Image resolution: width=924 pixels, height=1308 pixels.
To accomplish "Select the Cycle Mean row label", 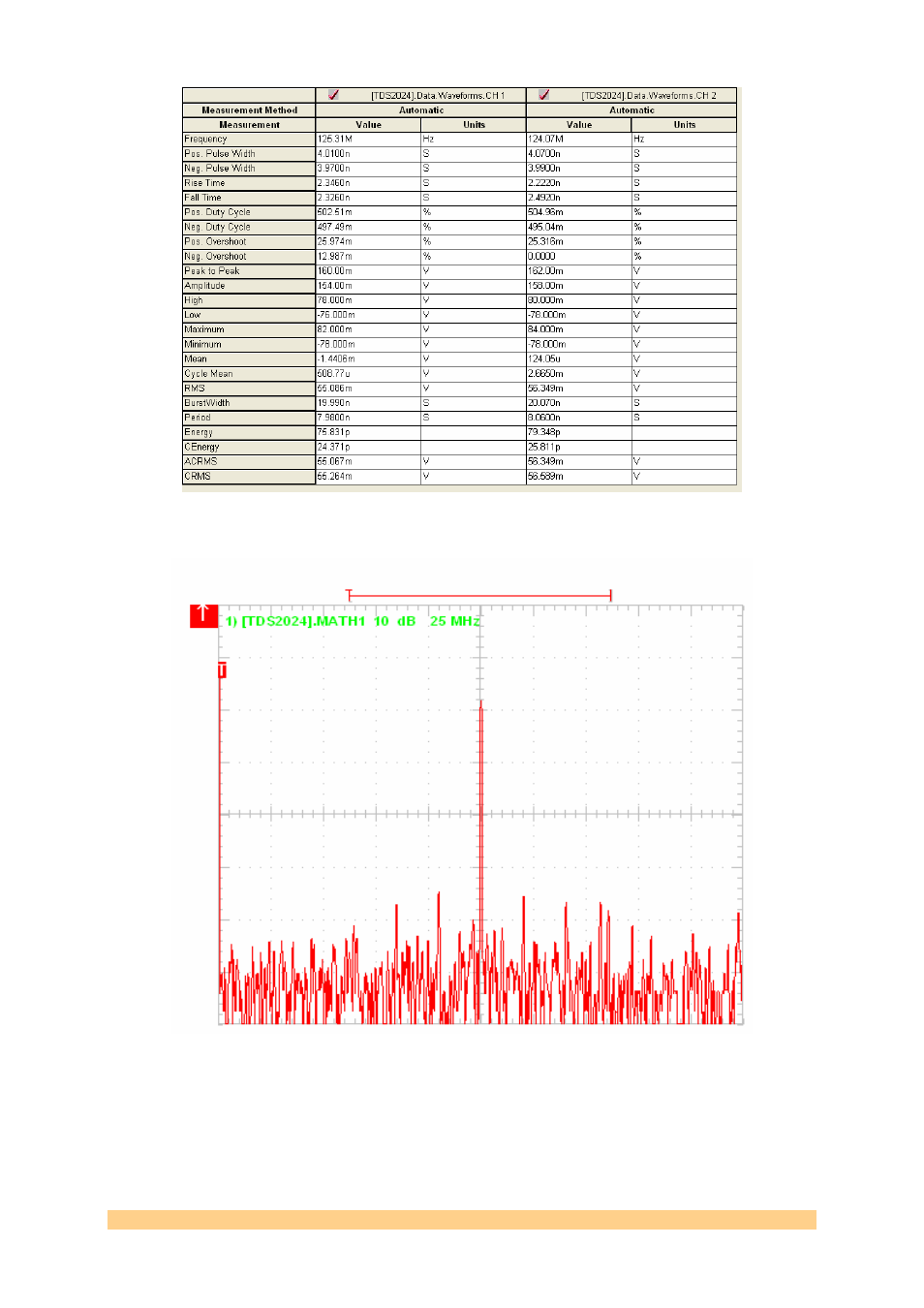I will pyautogui.click(x=249, y=374).
